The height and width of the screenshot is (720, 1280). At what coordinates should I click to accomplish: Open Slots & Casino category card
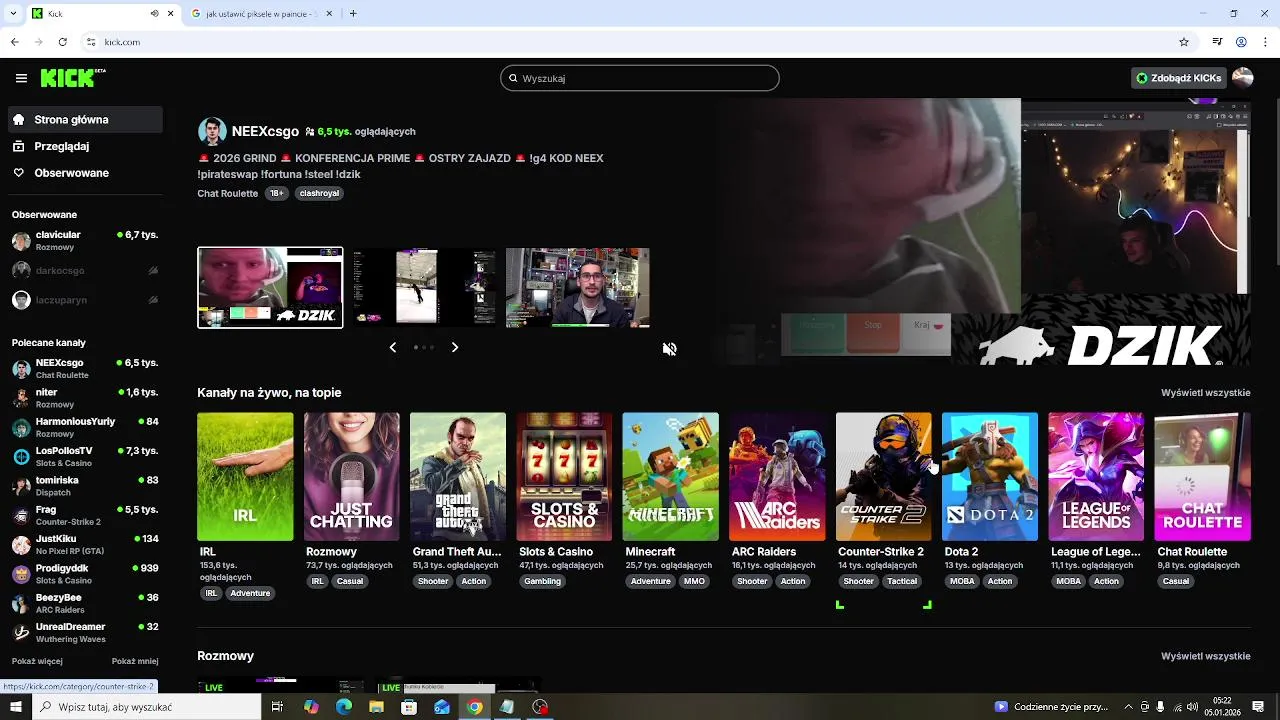tap(564, 477)
